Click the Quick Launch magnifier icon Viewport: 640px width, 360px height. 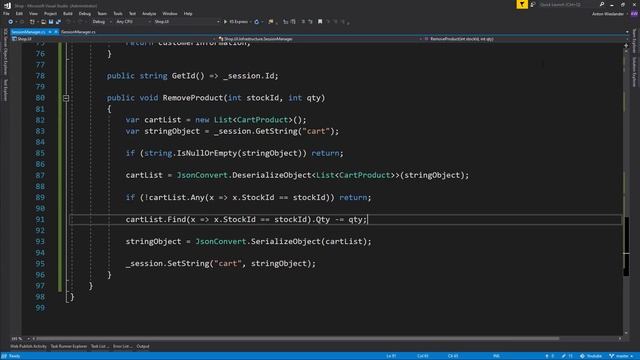602,4
